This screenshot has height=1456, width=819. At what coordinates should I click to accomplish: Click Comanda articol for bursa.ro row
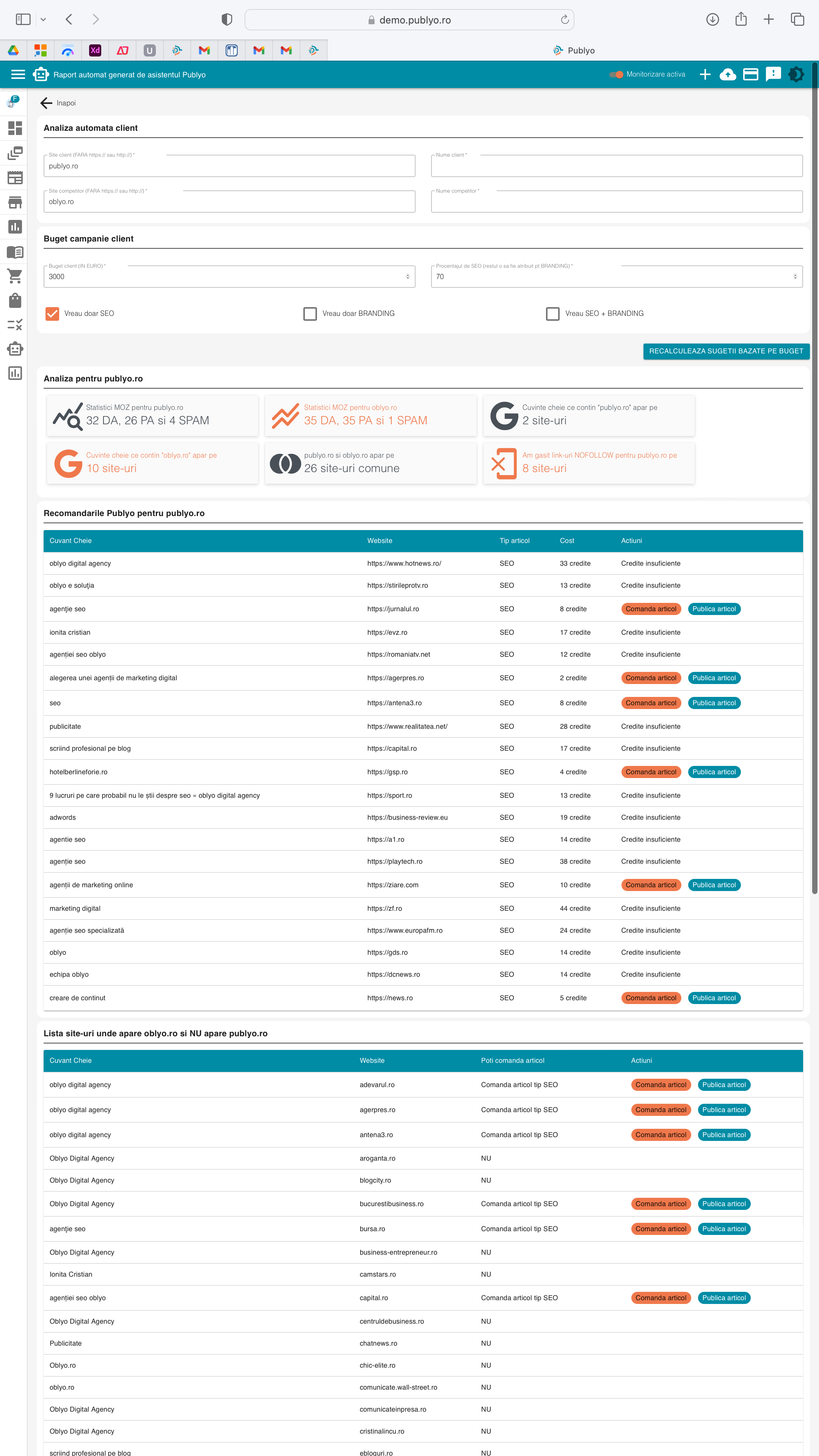point(661,1229)
